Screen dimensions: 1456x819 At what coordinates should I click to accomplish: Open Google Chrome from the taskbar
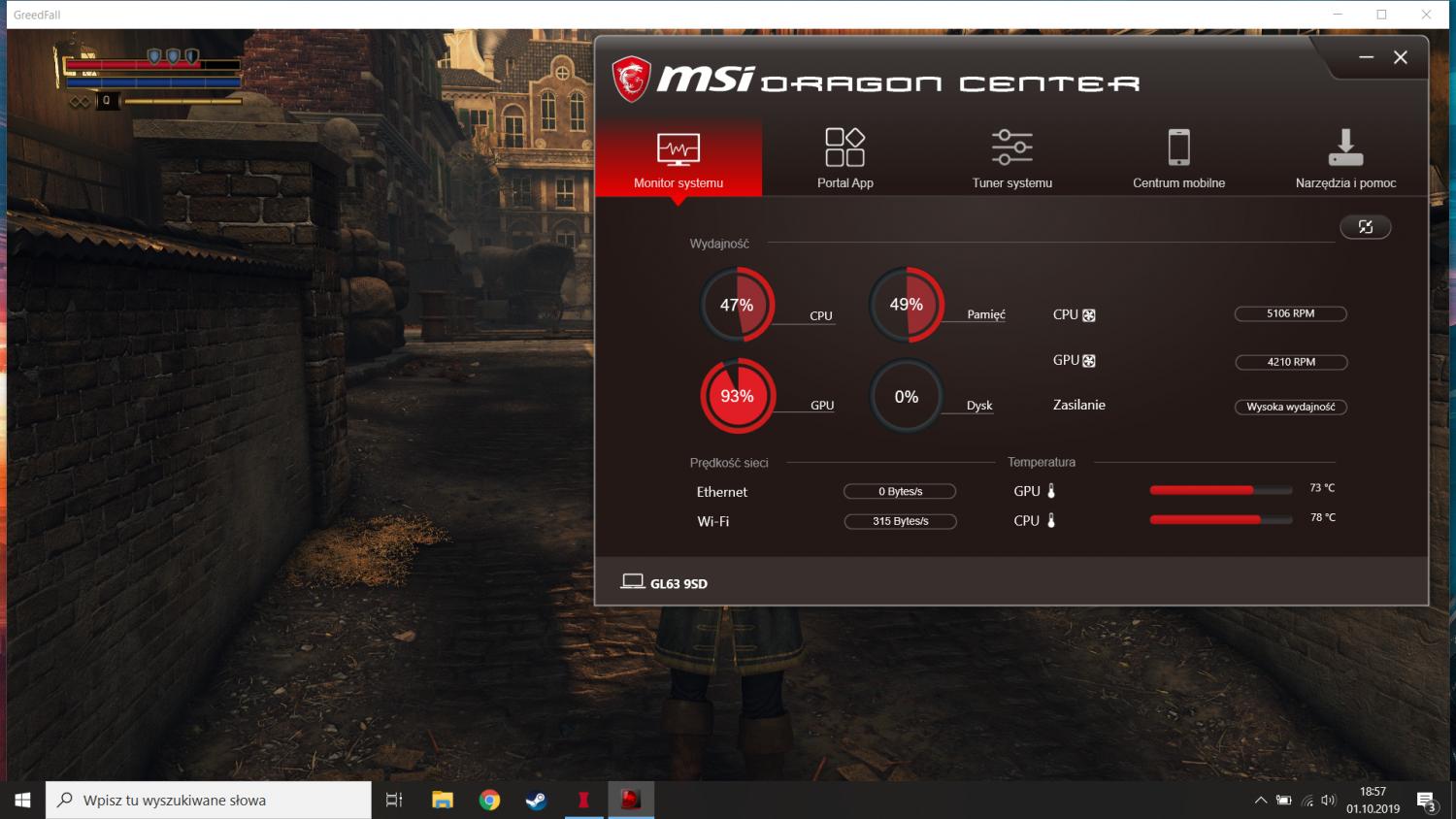pos(489,801)
